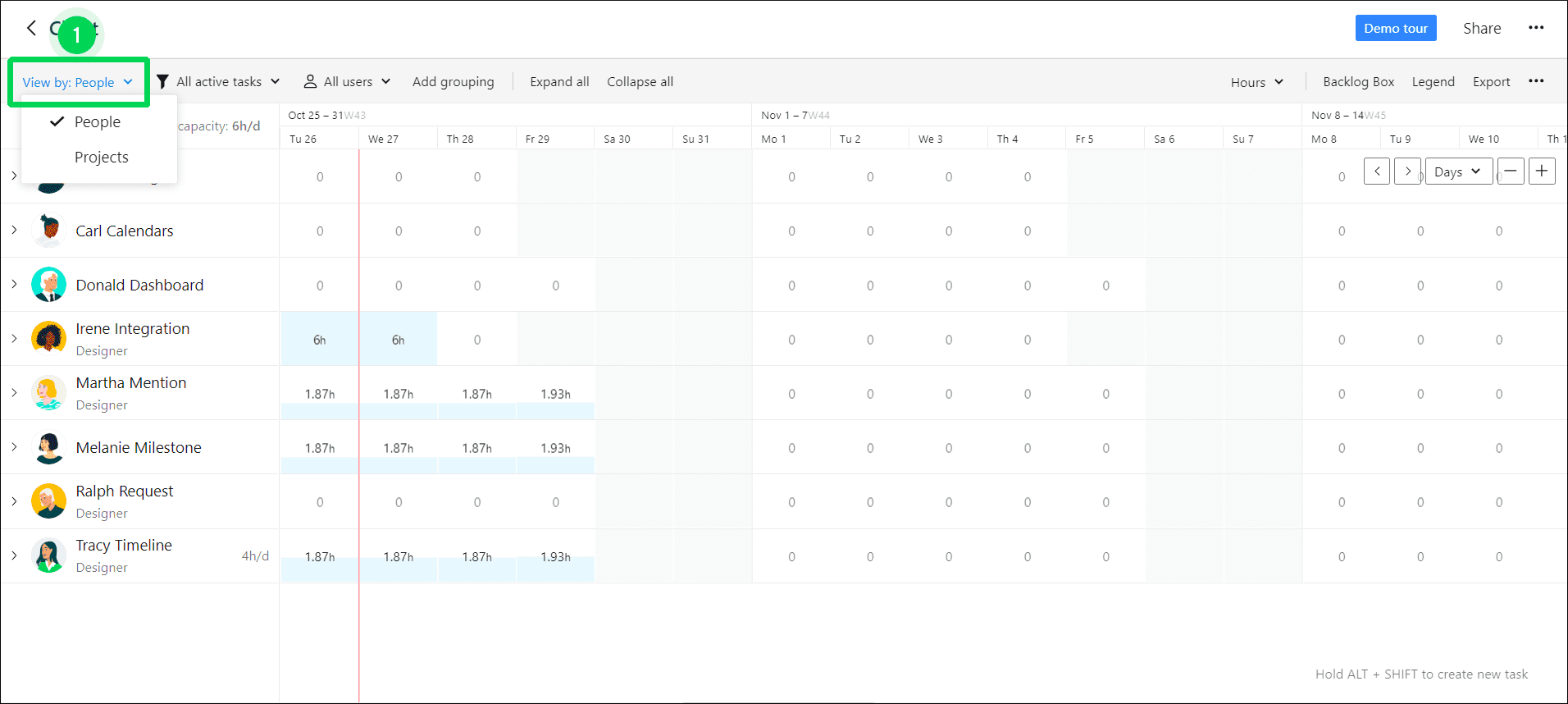This screenshot has height=704, width=1568.
Task: Click Martha Mention's avatar
Action: pos(49,393)
